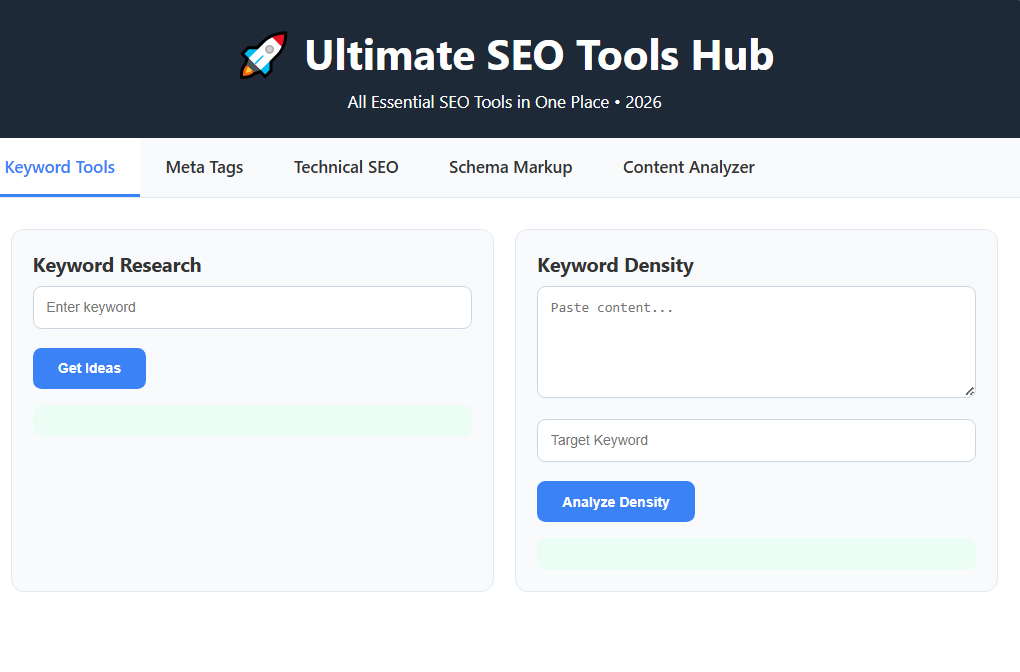Switch to the Keyword Tools tab
Image resolution: width=1020 pixels, height=672 pixels.
click(x=60, y=167)
